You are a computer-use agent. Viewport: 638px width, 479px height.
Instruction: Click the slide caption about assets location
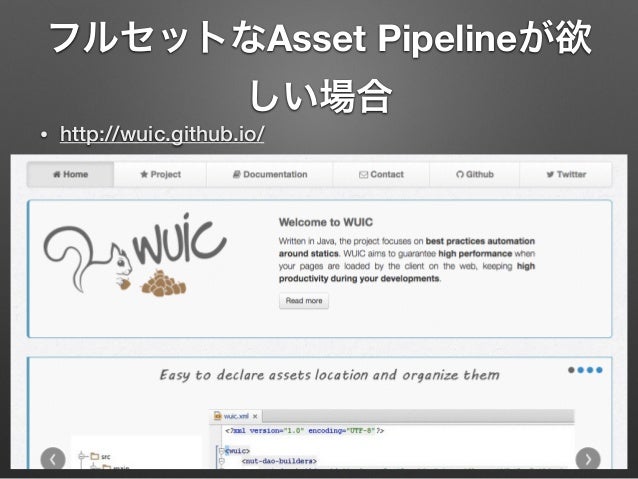click(330, 375)
